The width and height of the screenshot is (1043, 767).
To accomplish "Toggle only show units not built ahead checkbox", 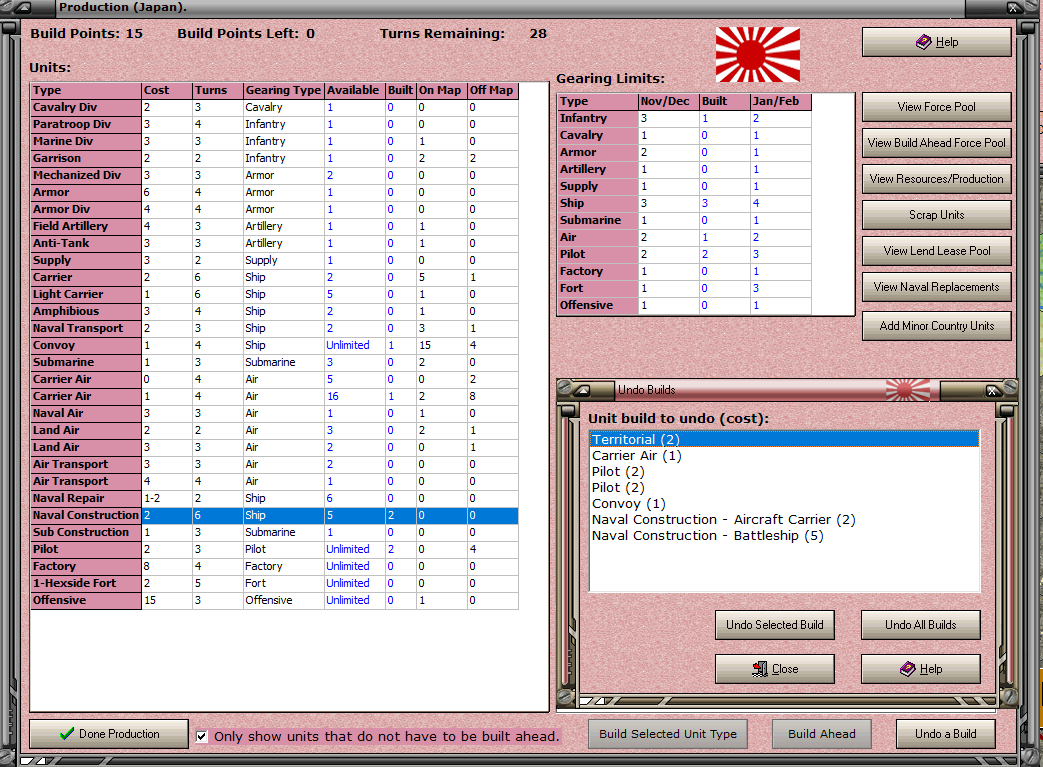I will [202, 736].
